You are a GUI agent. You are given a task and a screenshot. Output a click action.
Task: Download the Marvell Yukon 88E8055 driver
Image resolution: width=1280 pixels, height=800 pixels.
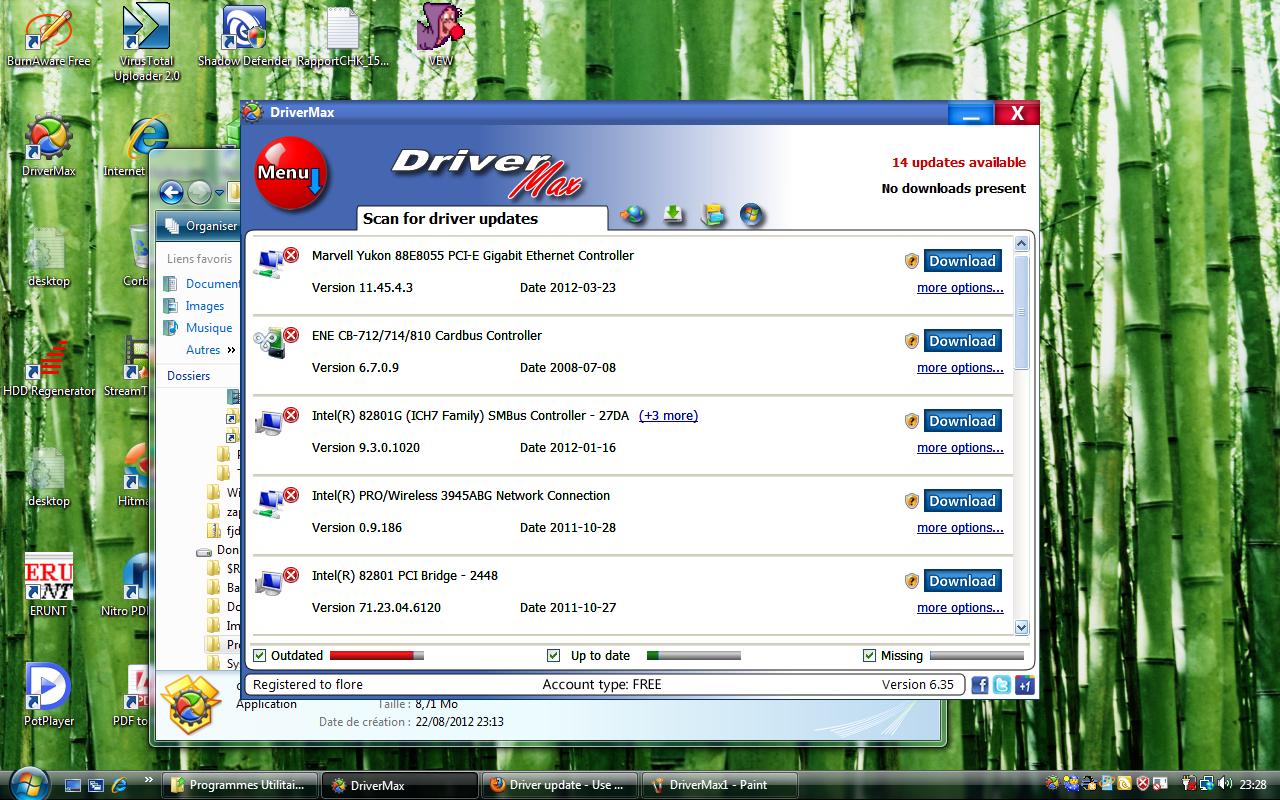click(x=962, y=261)
